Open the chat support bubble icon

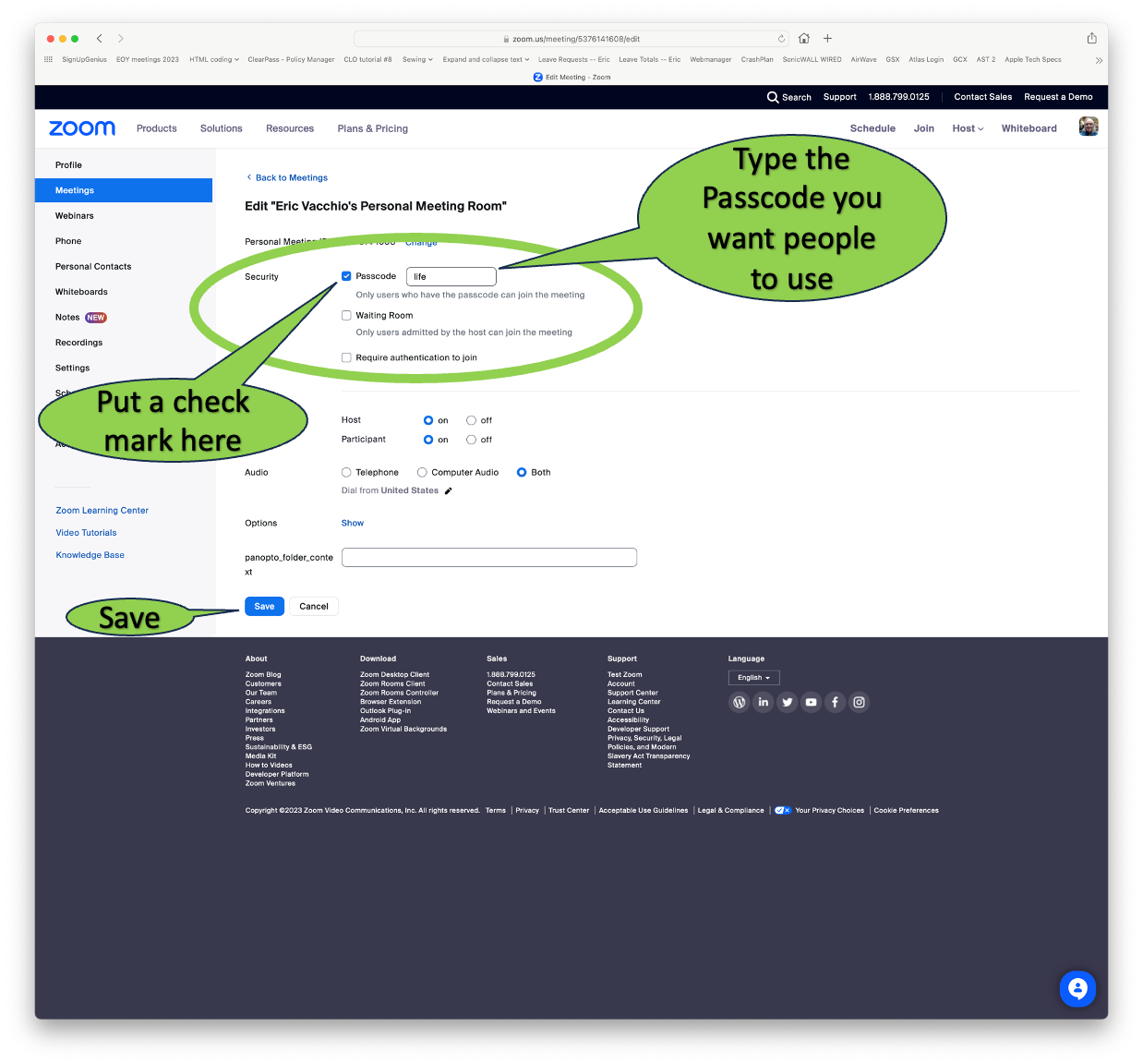pyautogui.click(x=1077, y=989)
